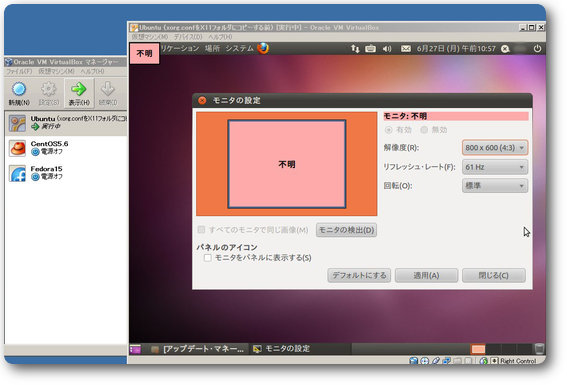Click the keyboard input method icon
The height and width of the screenshot is (385, 567).
tap(371, 48)
